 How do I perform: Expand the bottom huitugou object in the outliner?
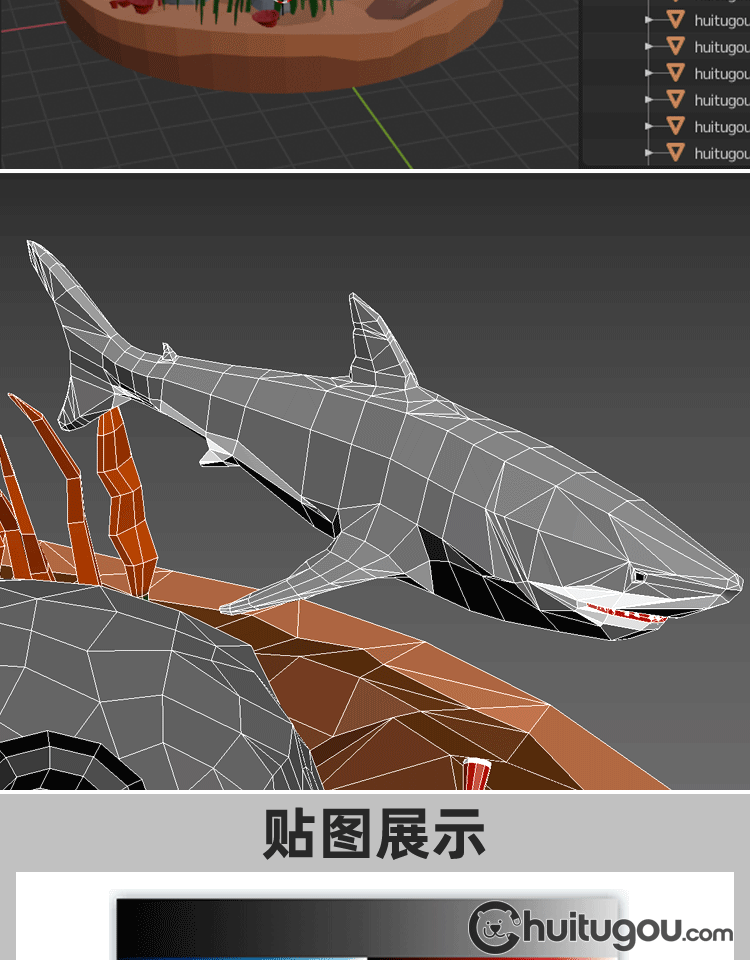[x=649, y=153]
